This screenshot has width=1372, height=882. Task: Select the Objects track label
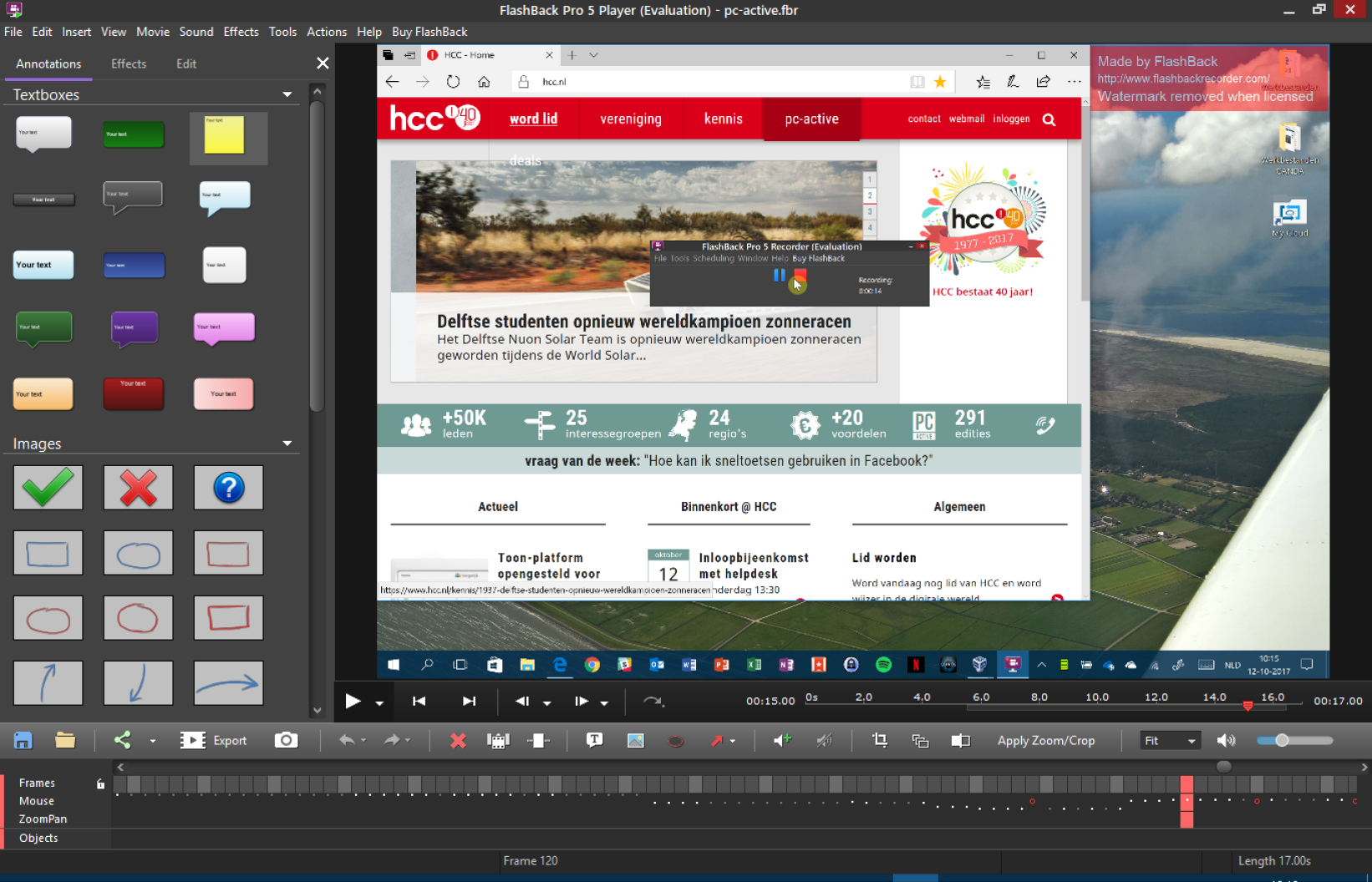(38, 838)
